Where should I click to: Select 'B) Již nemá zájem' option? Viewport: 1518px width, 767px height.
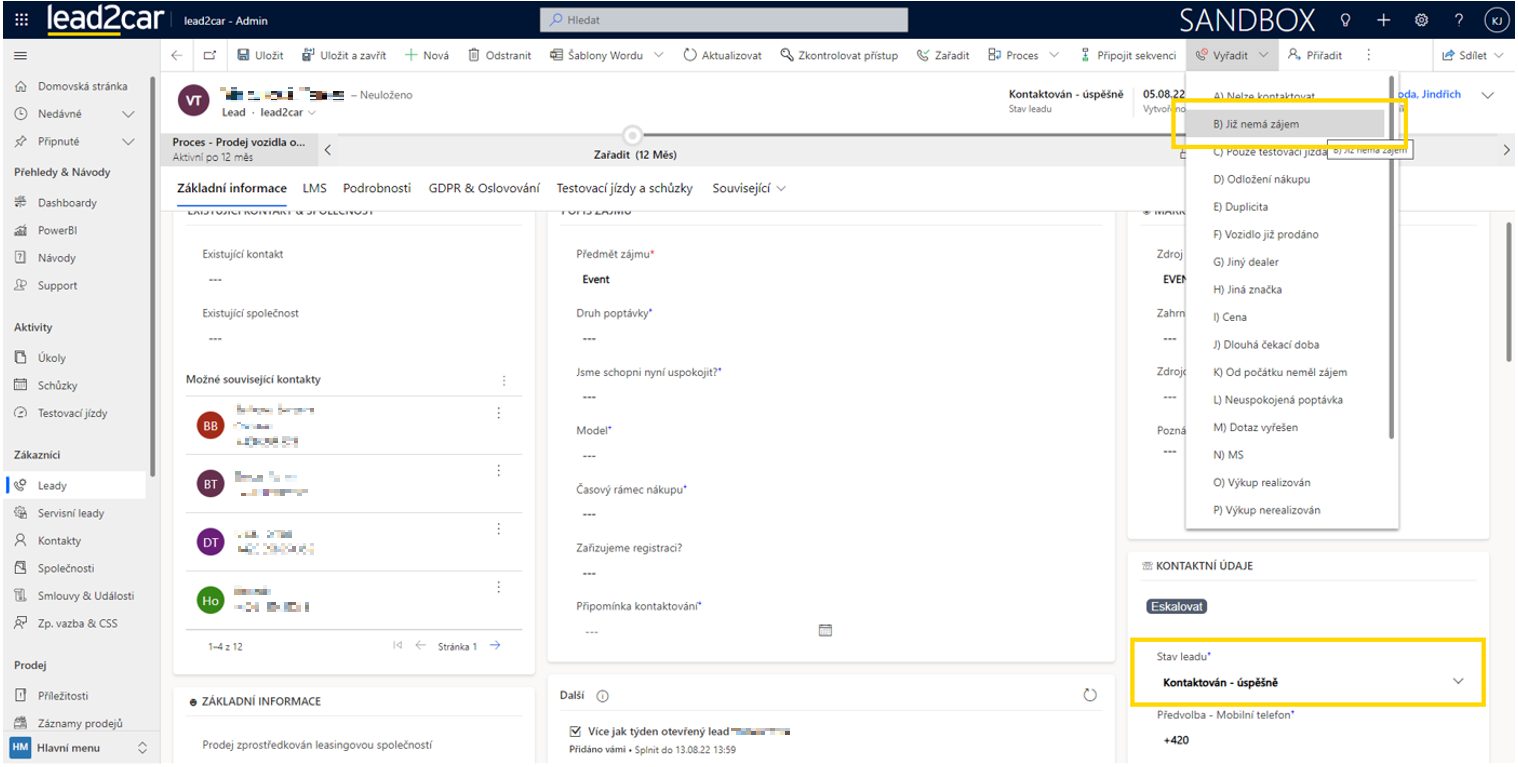click(1255, 124)
